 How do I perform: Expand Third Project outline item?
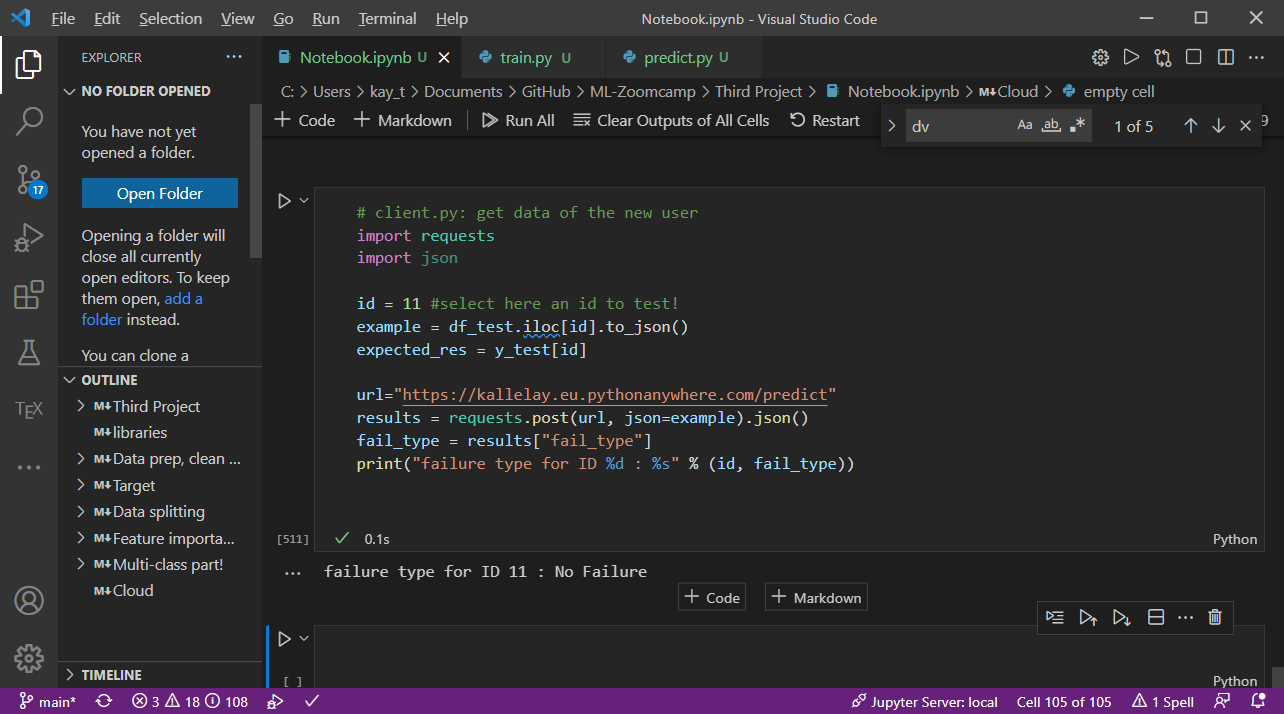pos(82,406)
